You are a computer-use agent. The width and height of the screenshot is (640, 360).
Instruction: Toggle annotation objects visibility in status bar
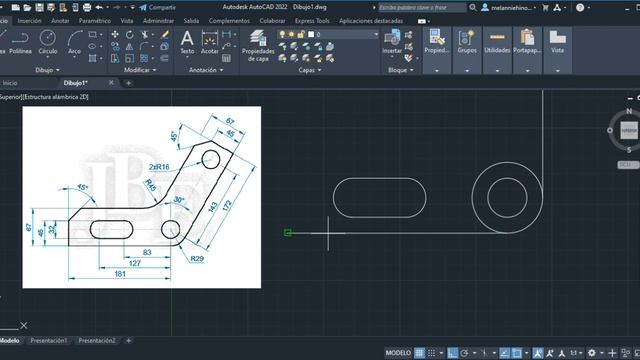pyautogui.click(x=538, y=353)
